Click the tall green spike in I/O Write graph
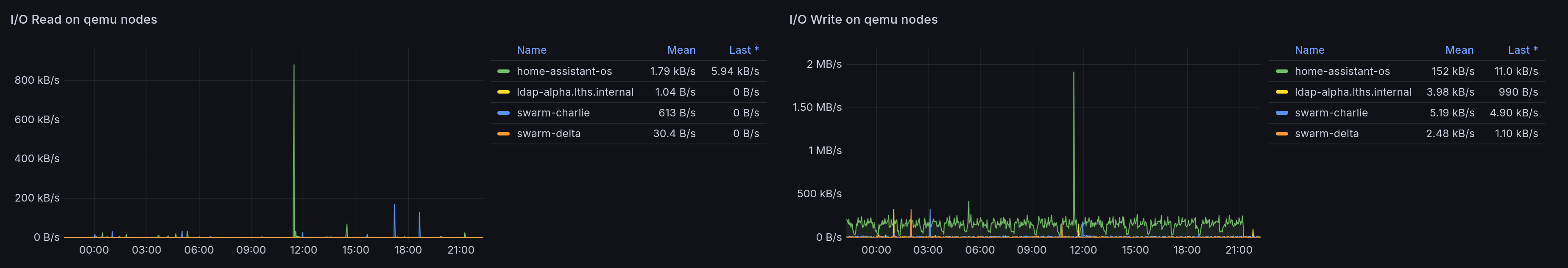 point(1073,122)
